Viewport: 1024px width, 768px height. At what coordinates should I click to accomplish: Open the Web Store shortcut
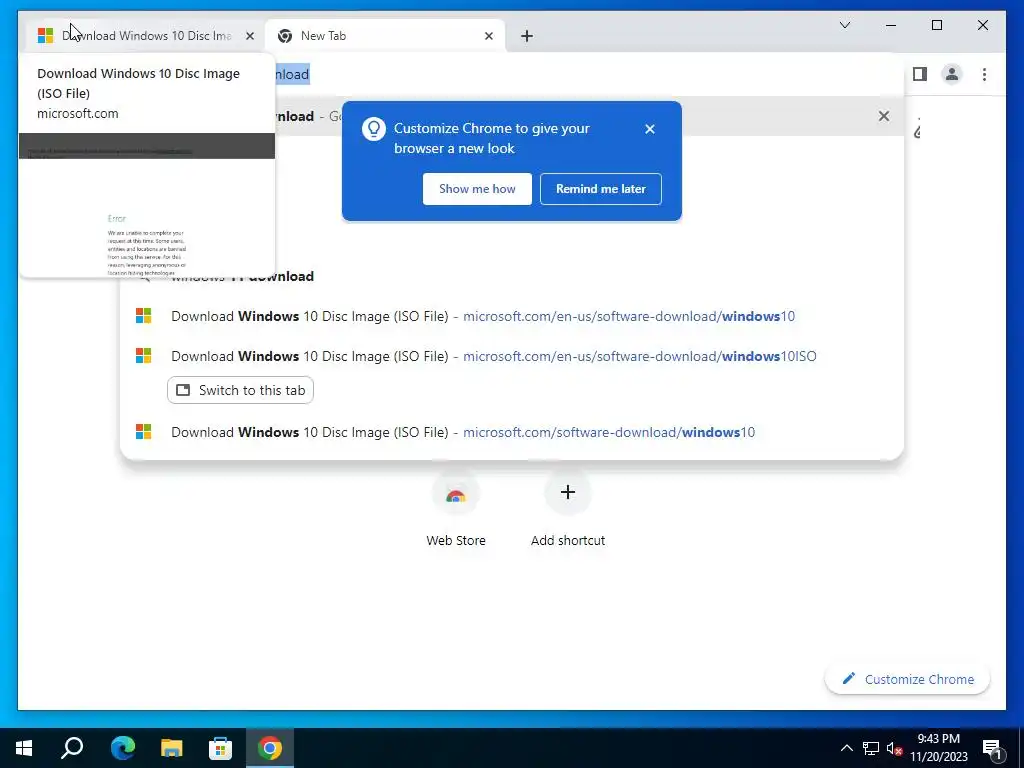click(456, 511)
